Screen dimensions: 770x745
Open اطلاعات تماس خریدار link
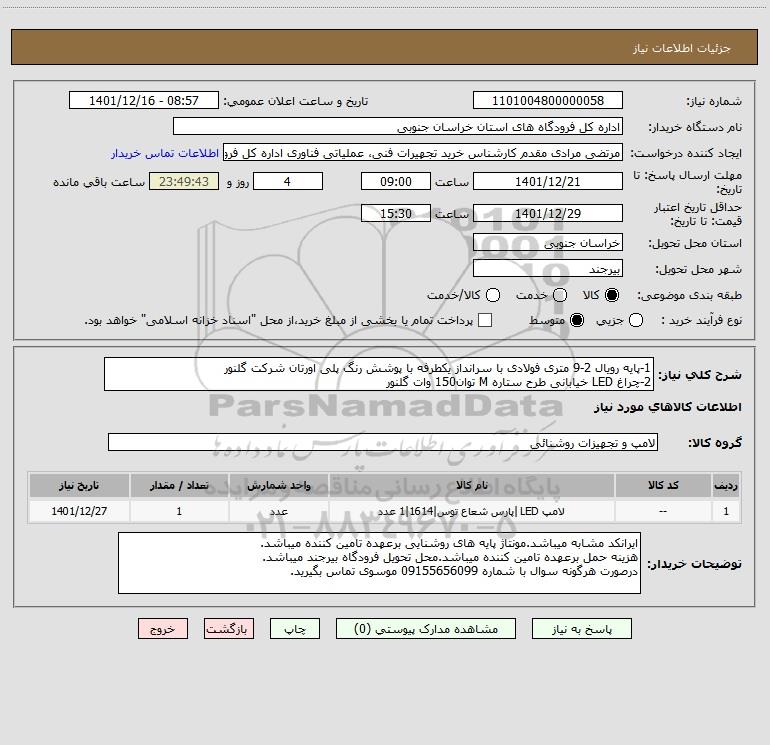[165, 153]
